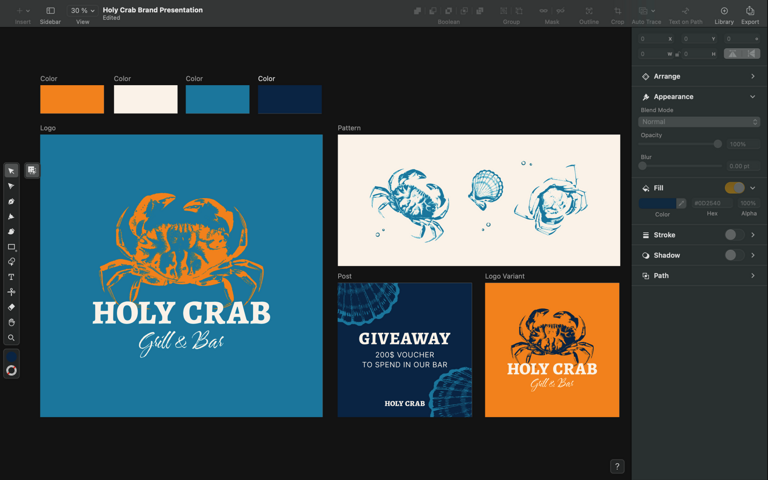Select the Pencil tool in left toolbar
The height and width of the screenshot is (480, 768).
click(11, 216)
